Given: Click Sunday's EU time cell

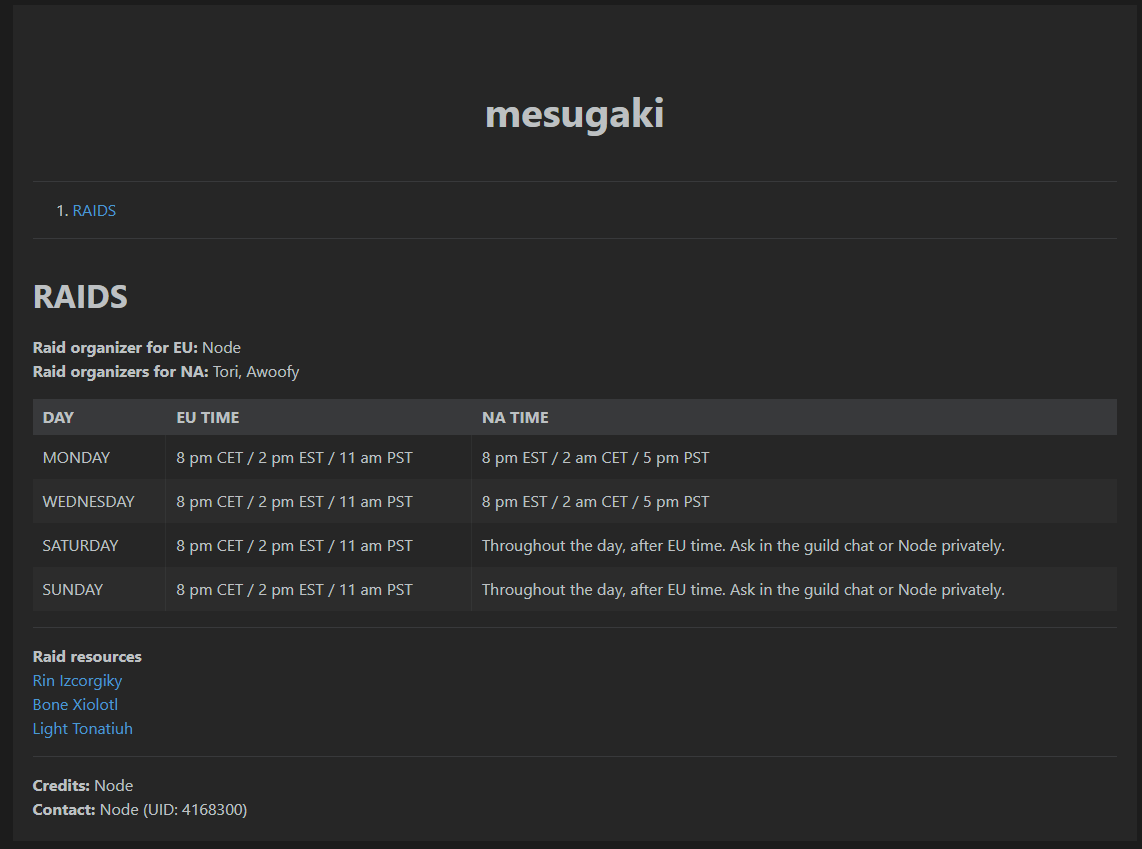Looking at the screenshot, I should pyautogui.click(x=318, y=590).
